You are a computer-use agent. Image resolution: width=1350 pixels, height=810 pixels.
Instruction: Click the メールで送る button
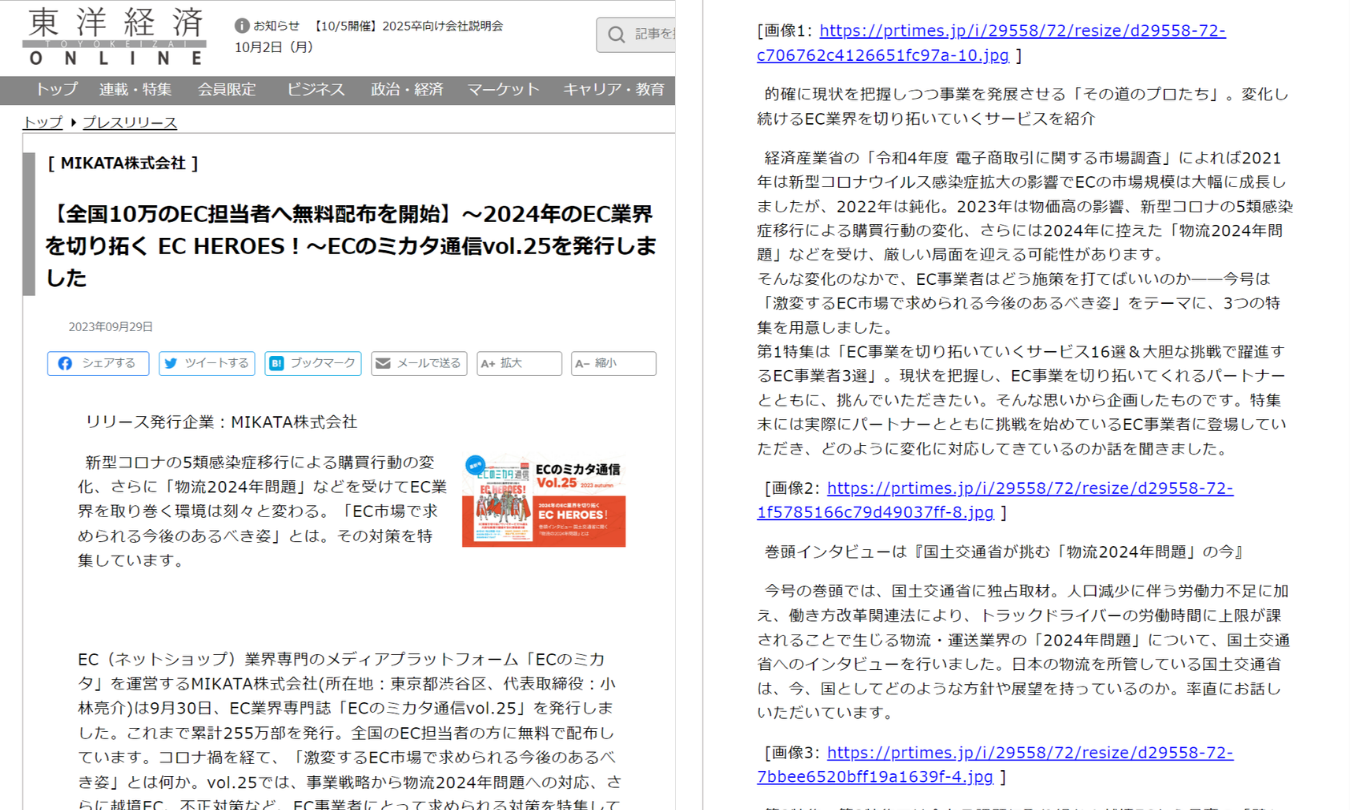point(419,364)
